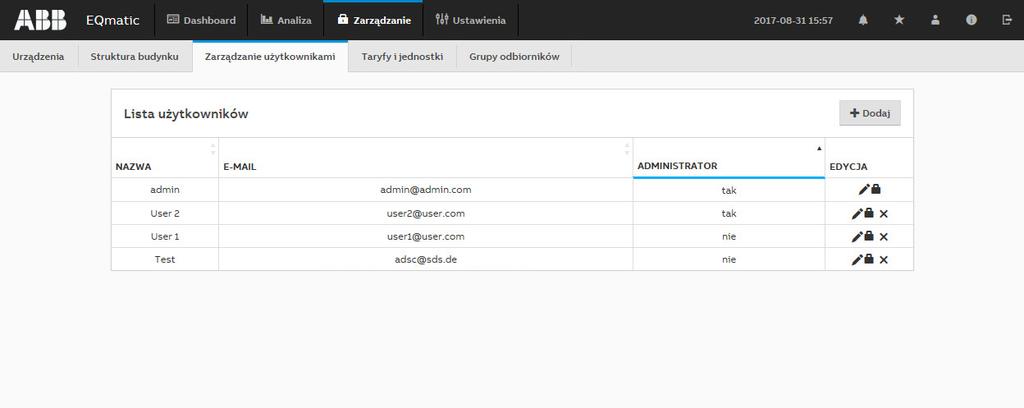The image size is (1024, 408).
Task: Click email user2@user.com
Action: click(x=426, y=213)
